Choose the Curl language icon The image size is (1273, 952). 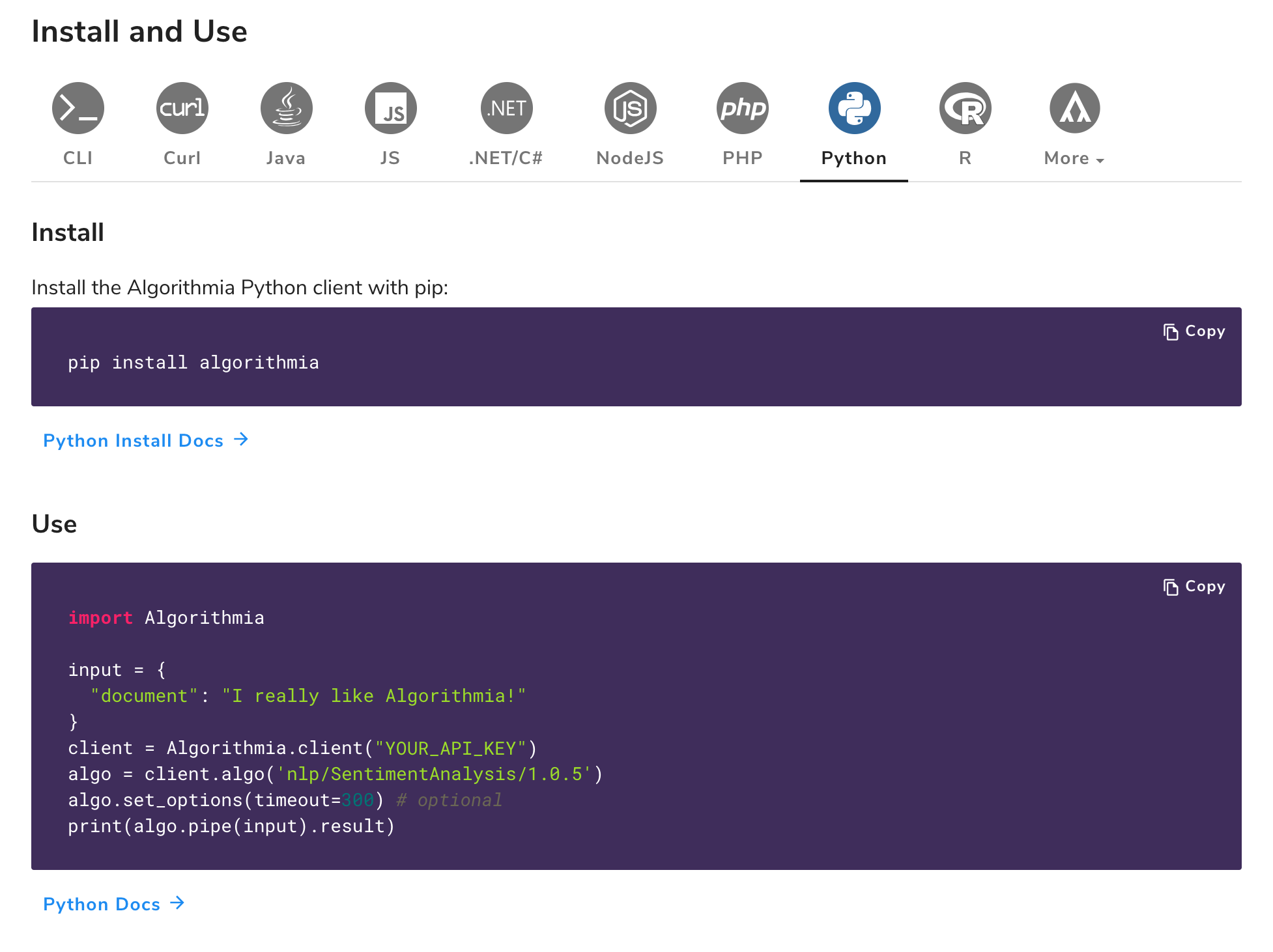click(182, 108)
